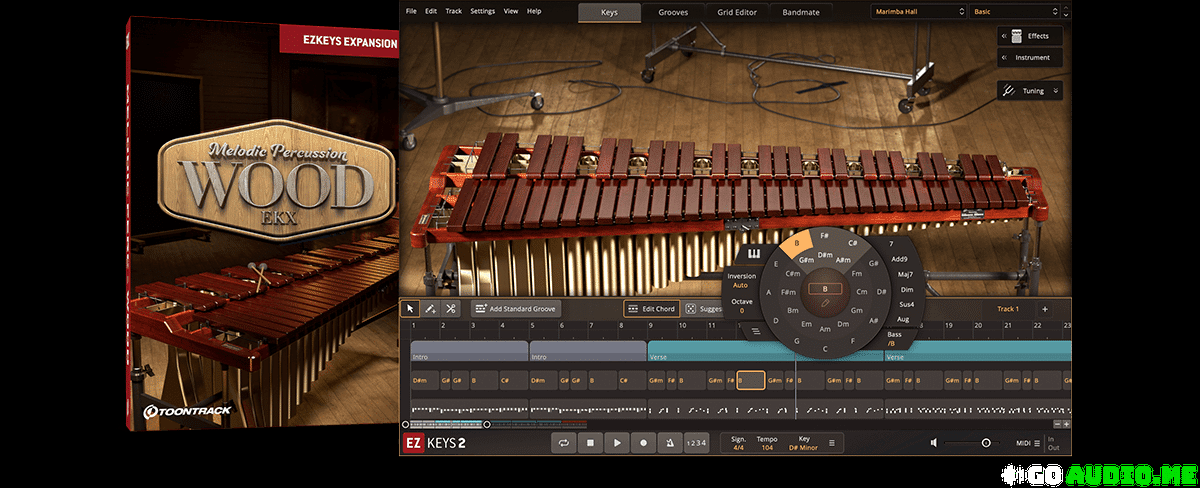
Task: Open the MIDI settings menu icon
Action: [1037, 443]
